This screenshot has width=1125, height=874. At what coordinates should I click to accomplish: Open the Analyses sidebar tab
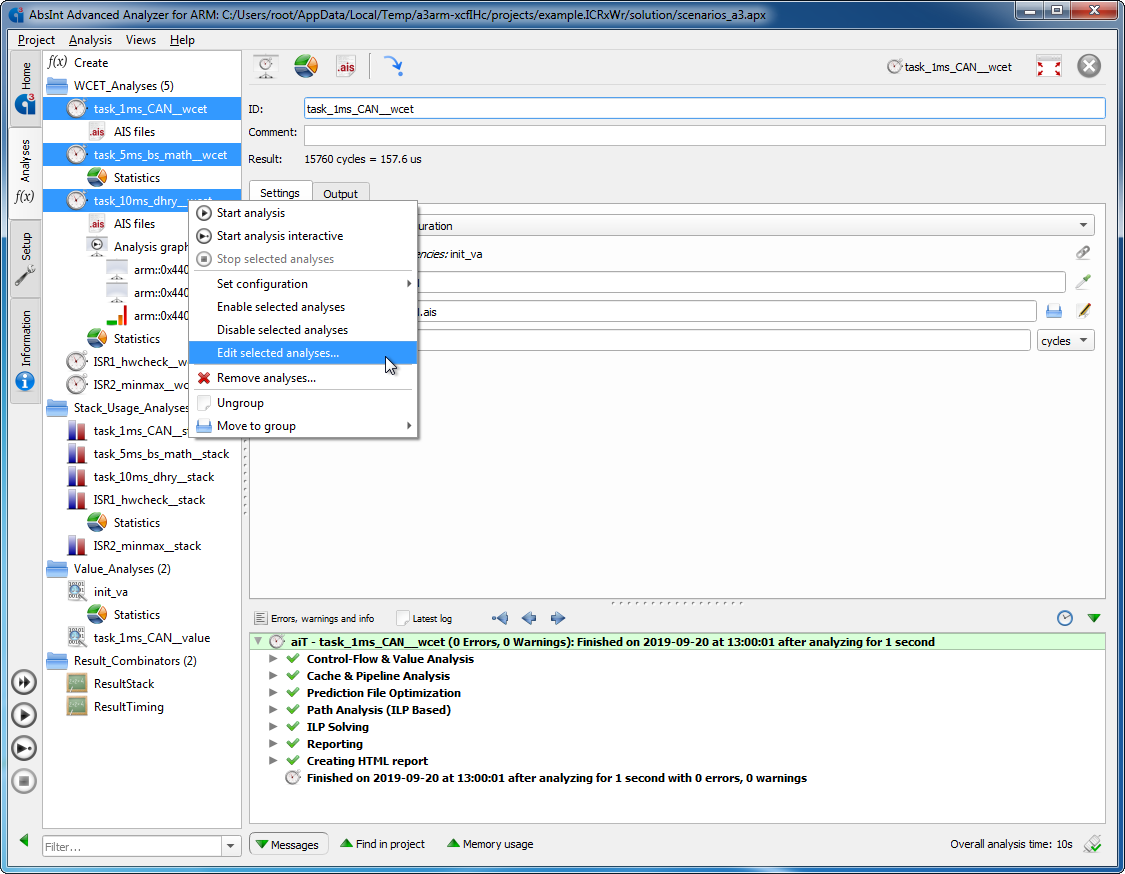(x=25, y=171)
